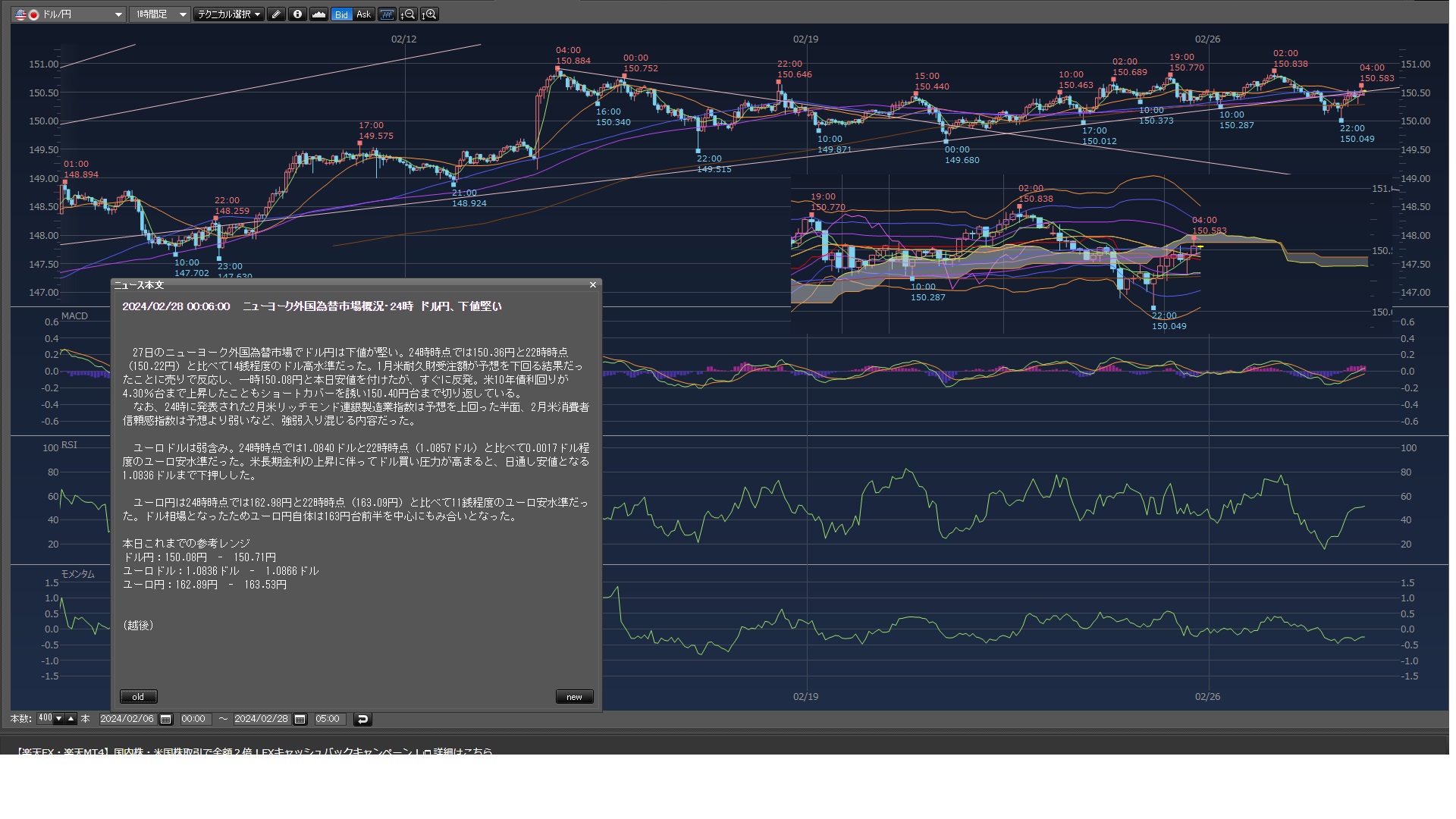This screenshot has width=1456, height=819.
Task: Click the info icon in toolbar
Action: tap(297, 14)
